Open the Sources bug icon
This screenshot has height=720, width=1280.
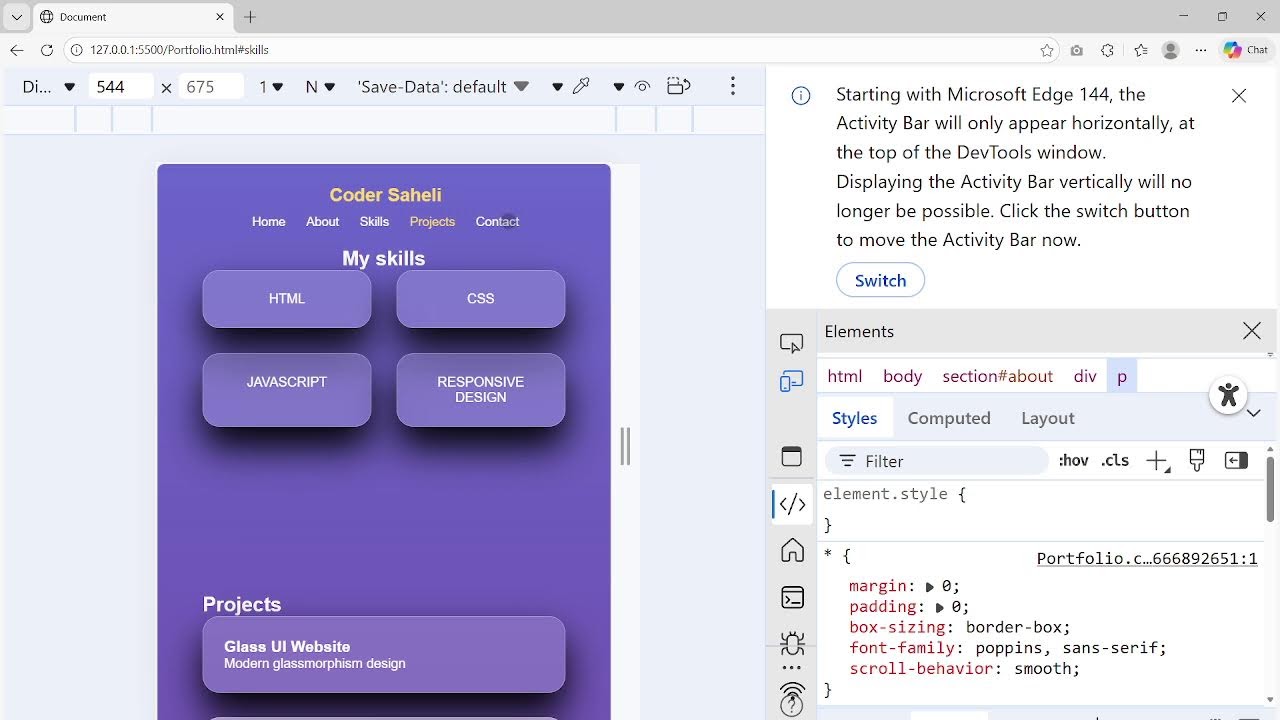792,643
